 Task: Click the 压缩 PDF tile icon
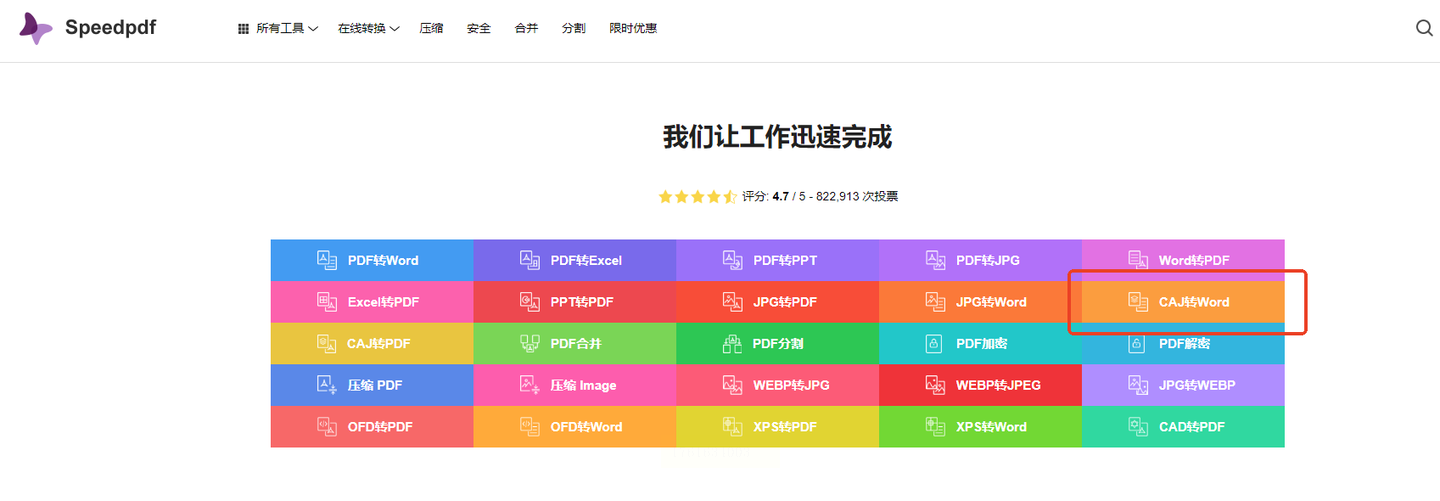click(x=327, y=385)
